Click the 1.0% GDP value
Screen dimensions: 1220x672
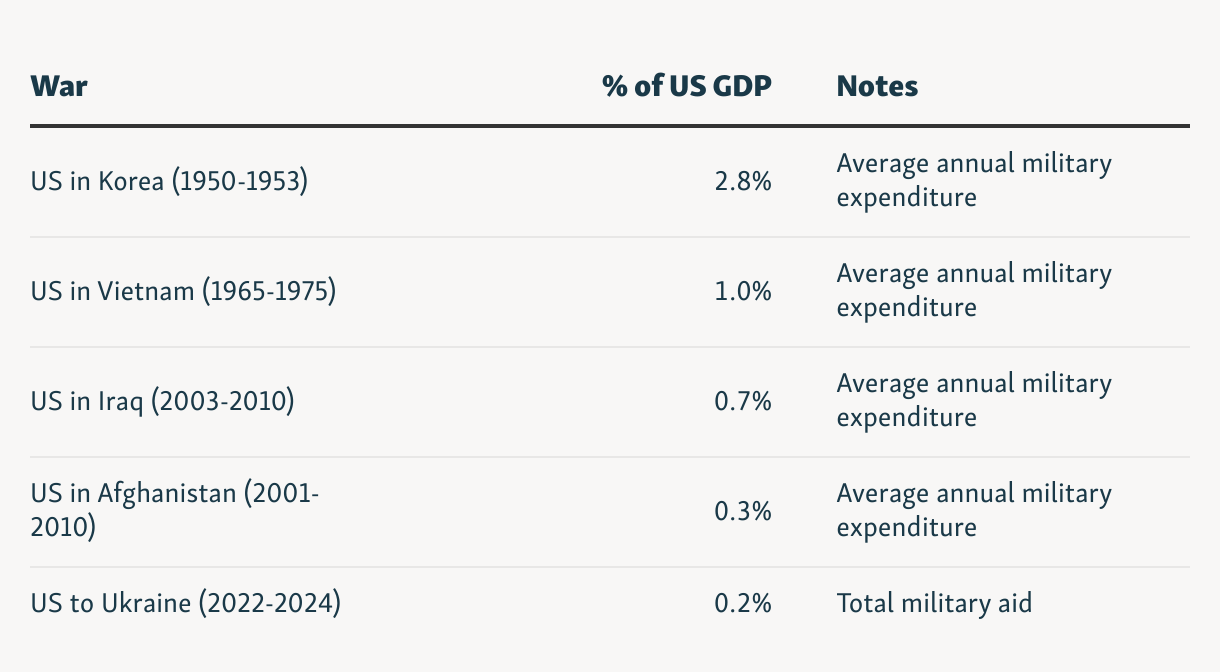click(742, 292)
